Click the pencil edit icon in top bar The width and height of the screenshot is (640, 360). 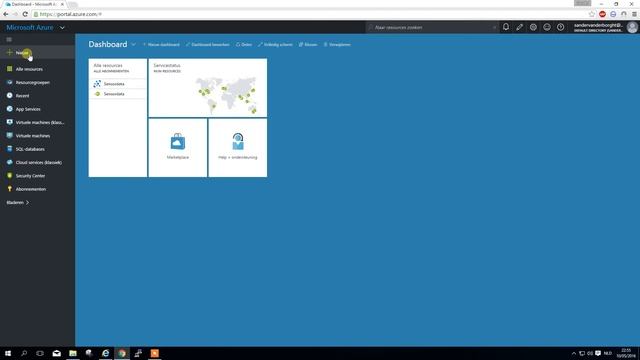point(519,27)
